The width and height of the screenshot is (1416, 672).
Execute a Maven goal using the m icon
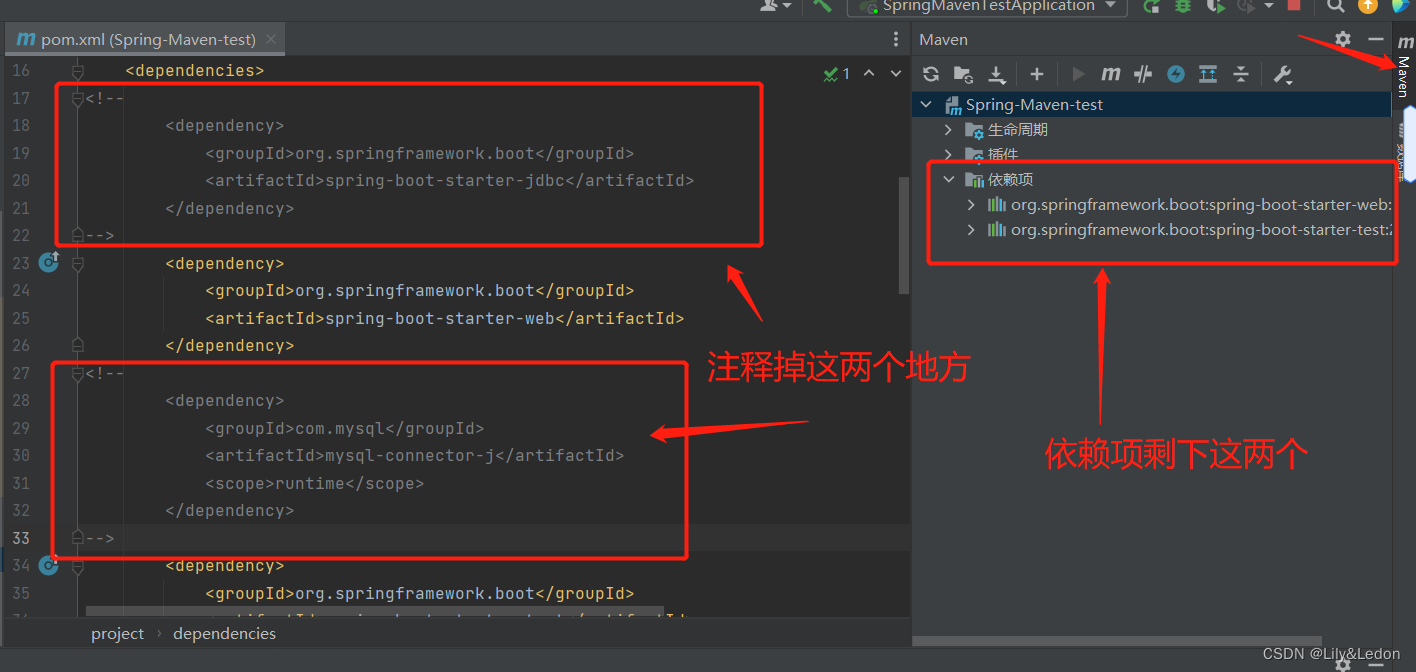click(x=1110, y=73)
